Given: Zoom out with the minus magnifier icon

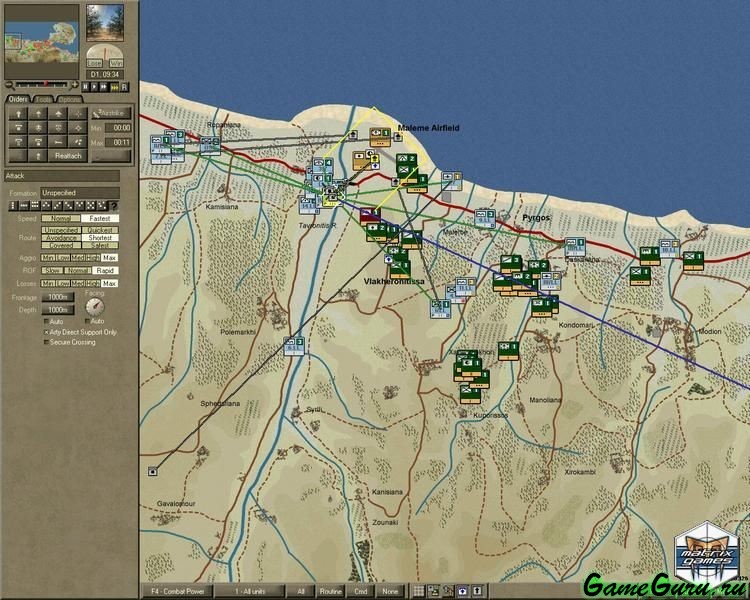Looking at the screenshot, I should 9,86.
